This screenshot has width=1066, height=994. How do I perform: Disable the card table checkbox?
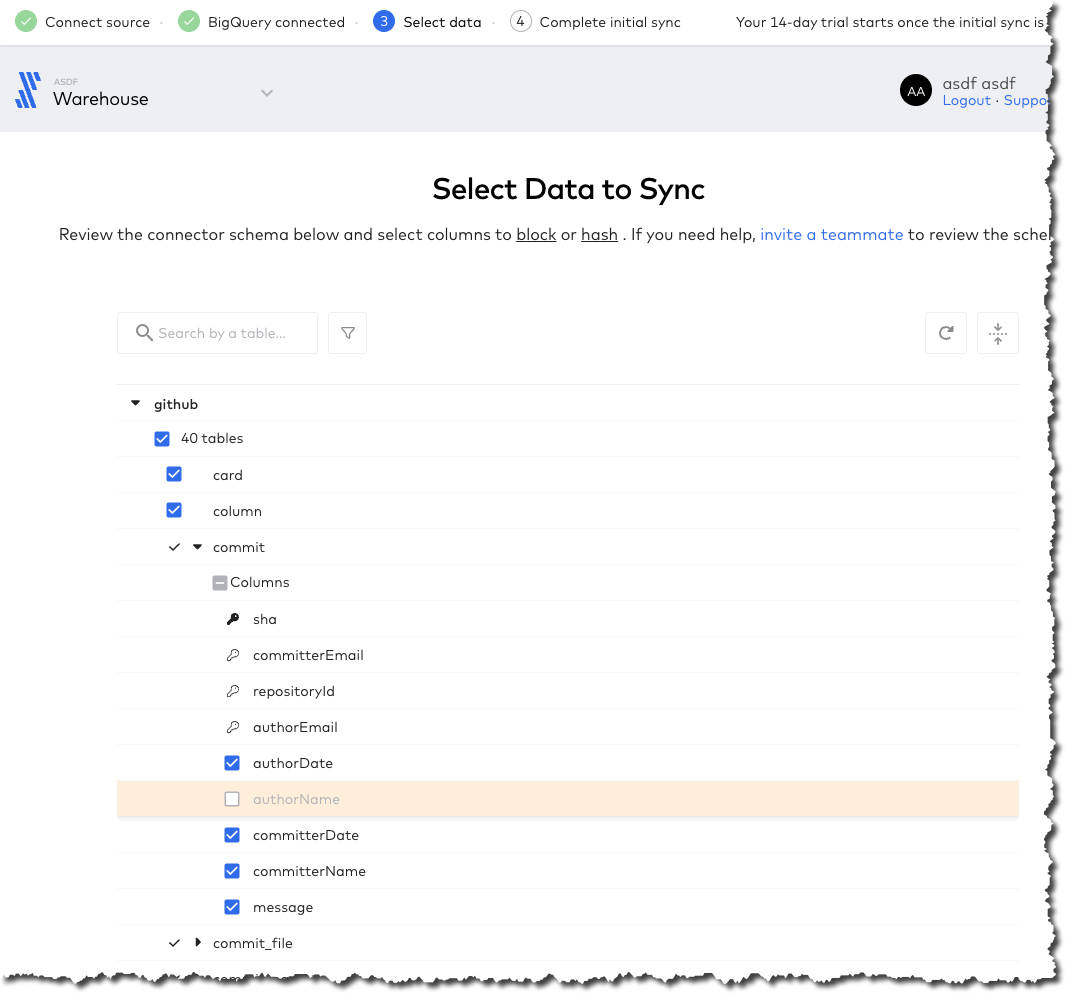174,474
